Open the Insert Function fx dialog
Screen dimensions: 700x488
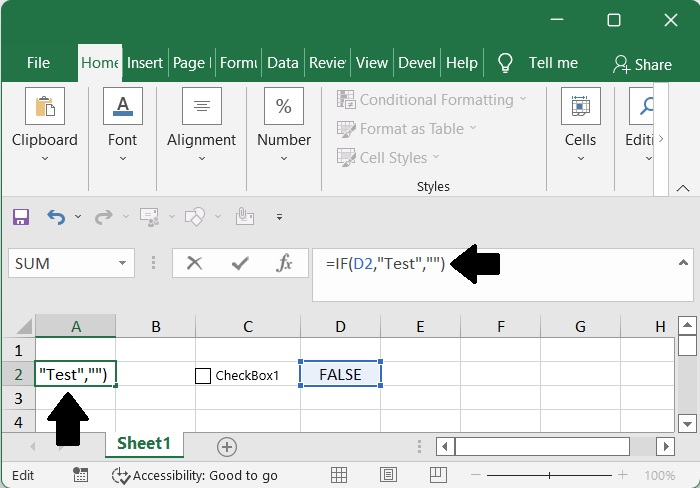click(285, 263)
